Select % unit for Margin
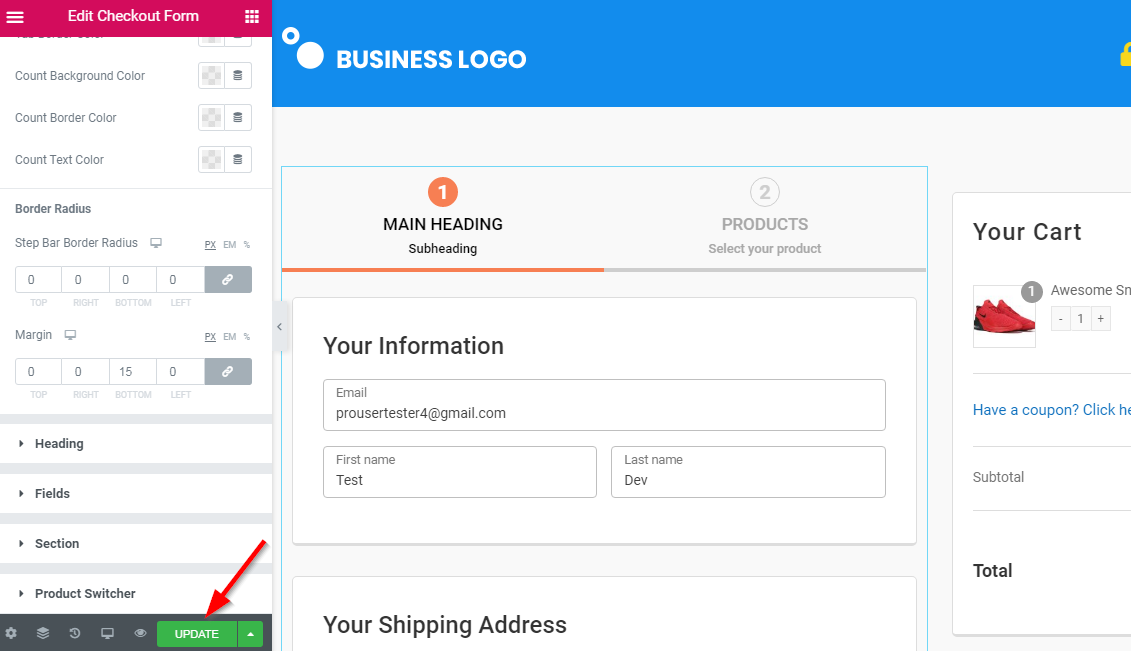1131x651 pixels. point(247,337)
